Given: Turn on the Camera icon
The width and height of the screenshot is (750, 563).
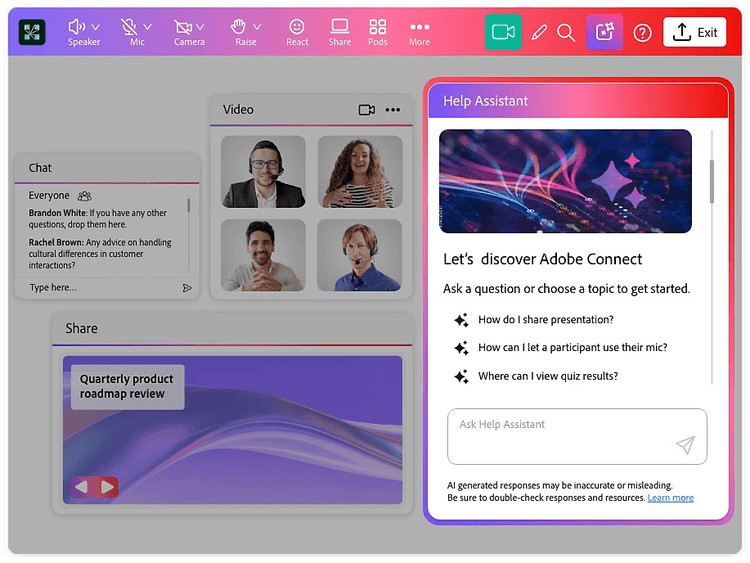Looking at the screenshot, I should click(x=183, y=27).
